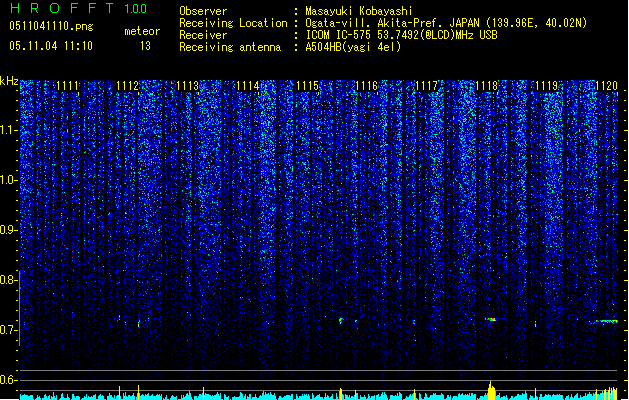Click the 1113 time marker
Screen dimensions: 629x400
pos(187,86)
